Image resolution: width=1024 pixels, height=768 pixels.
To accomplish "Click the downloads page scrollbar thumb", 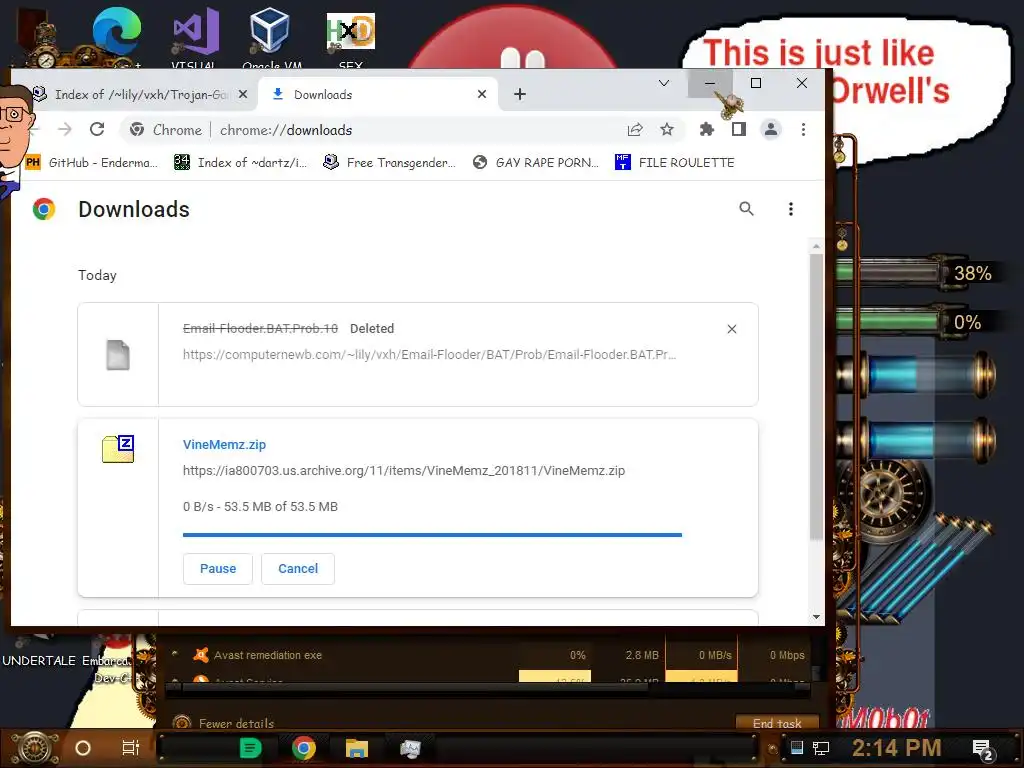I will [816, 396].
